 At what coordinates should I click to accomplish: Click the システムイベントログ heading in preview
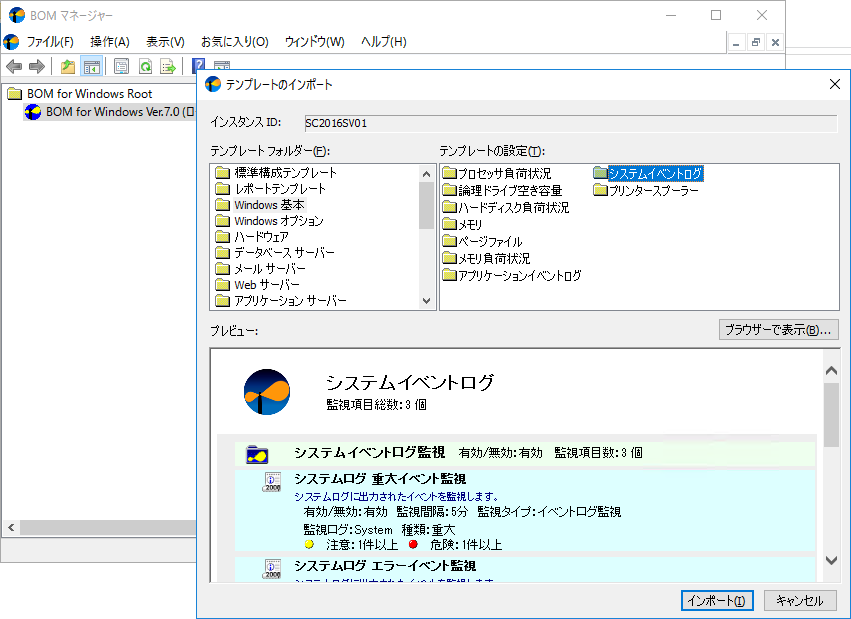click(x=410, y=382)
